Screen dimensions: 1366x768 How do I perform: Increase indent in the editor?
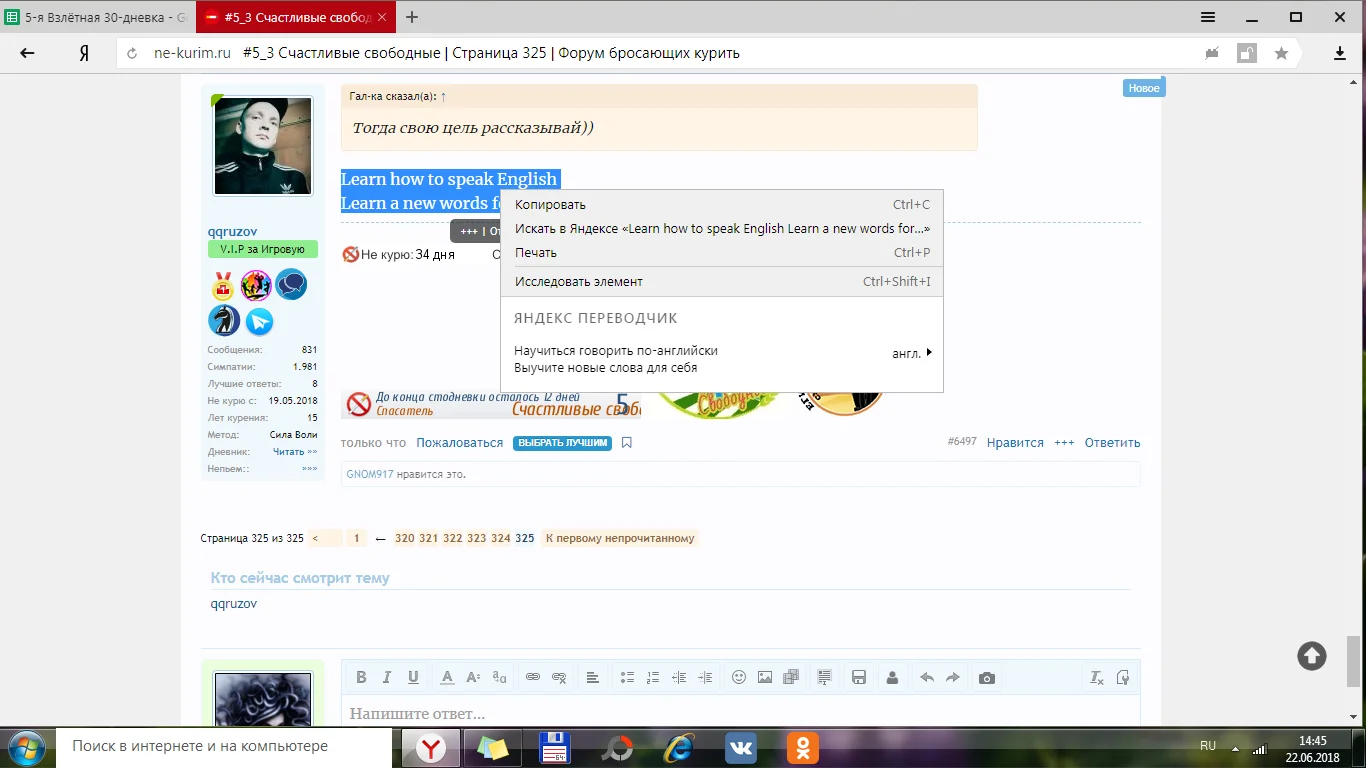point(705,677)
